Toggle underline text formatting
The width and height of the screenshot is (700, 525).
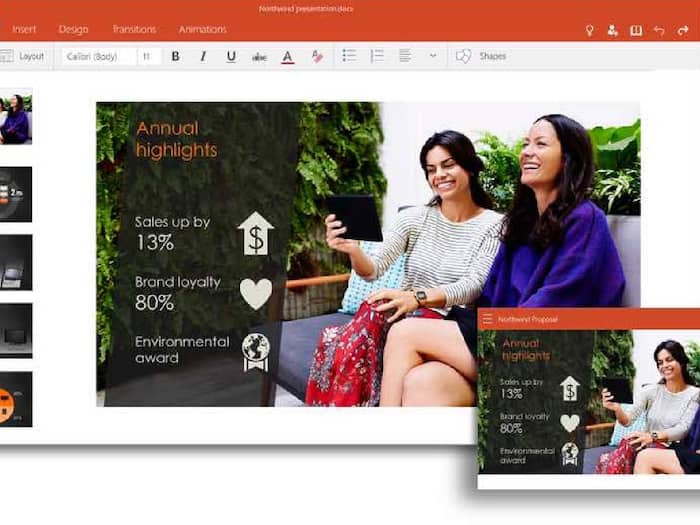coord(231,57)
